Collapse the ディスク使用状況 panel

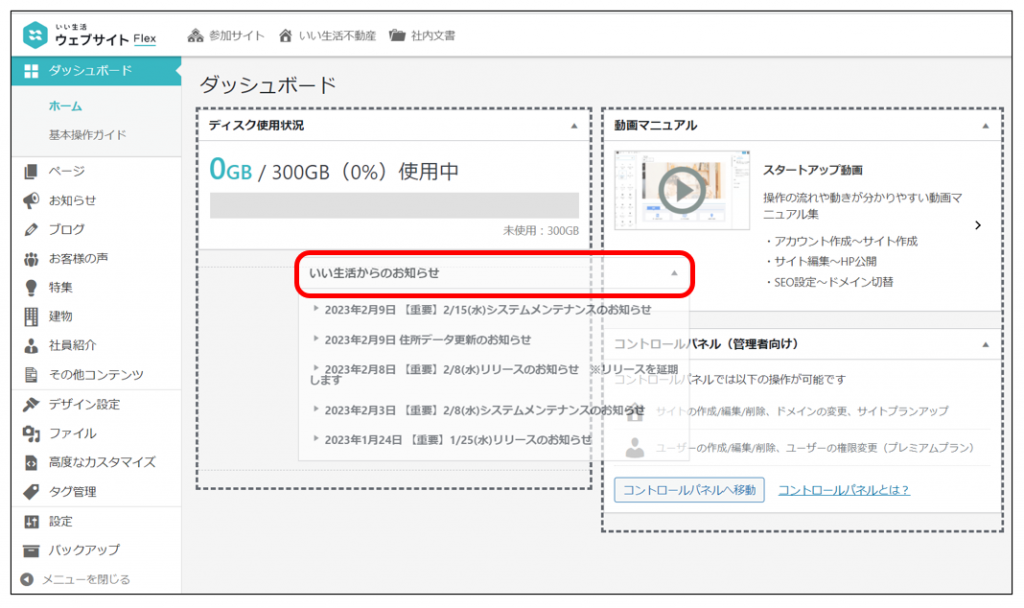coord(574,126)
